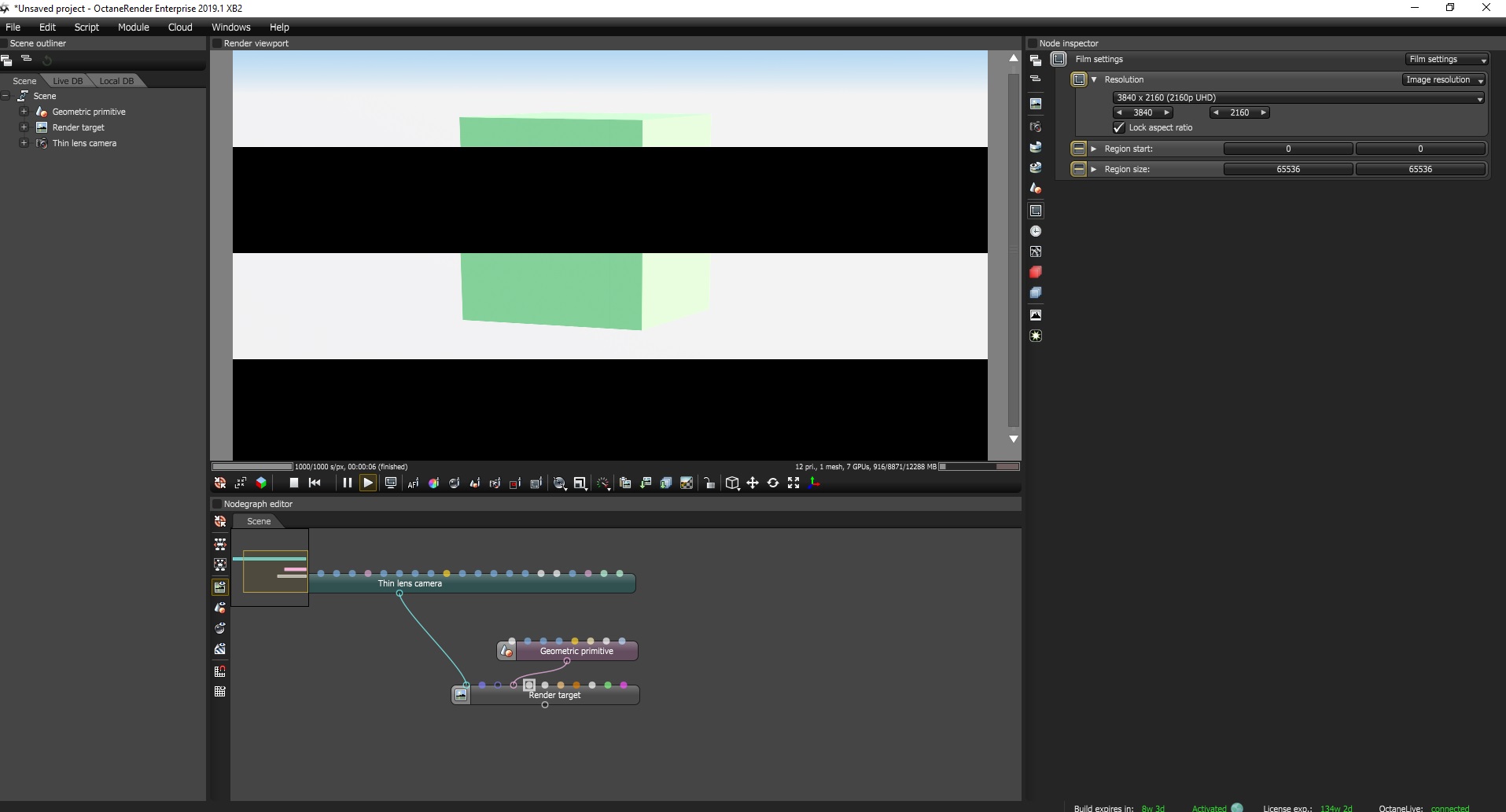Viewport: 1506px width, 812px height.
Task: Open the Script menu
Action: point(87,28)
